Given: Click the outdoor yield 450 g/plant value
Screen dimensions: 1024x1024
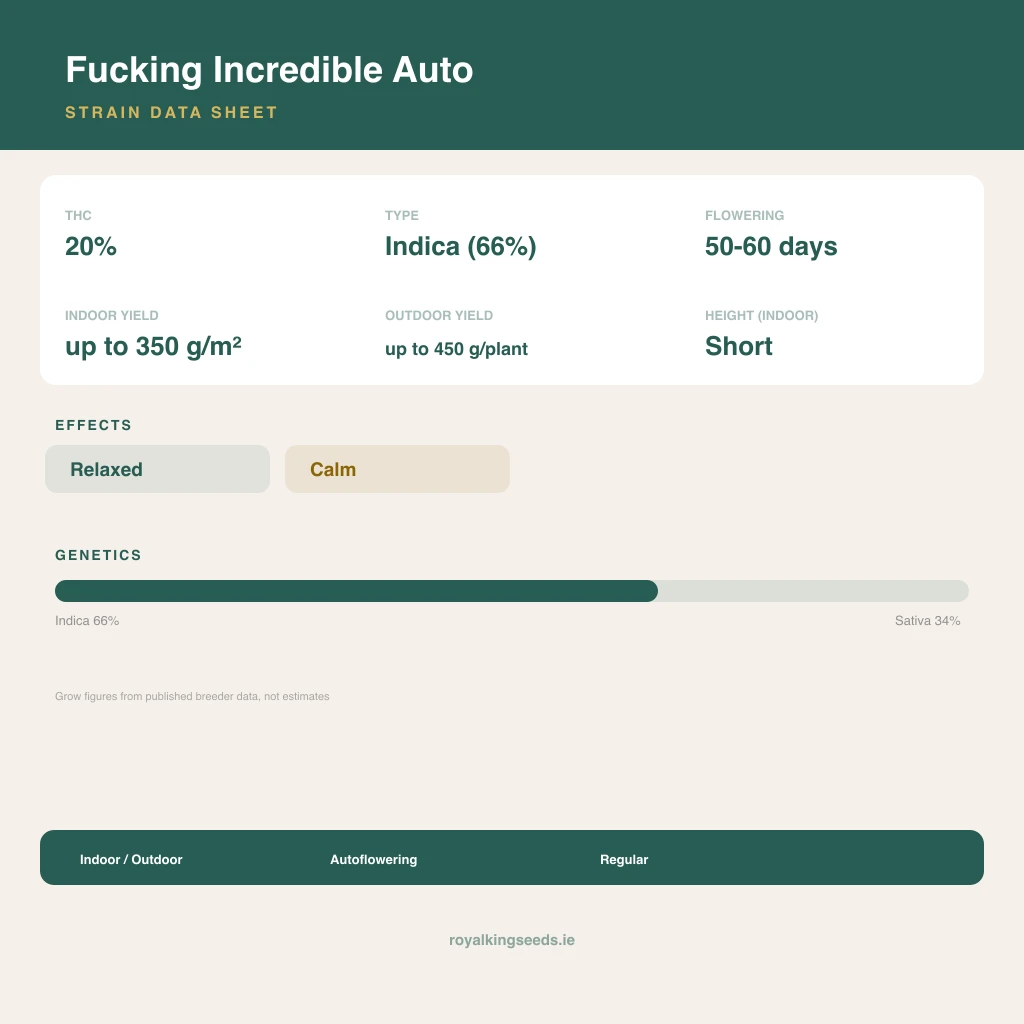Looking at the screenshot, I should pyautogui.click(x=456, y=349).
